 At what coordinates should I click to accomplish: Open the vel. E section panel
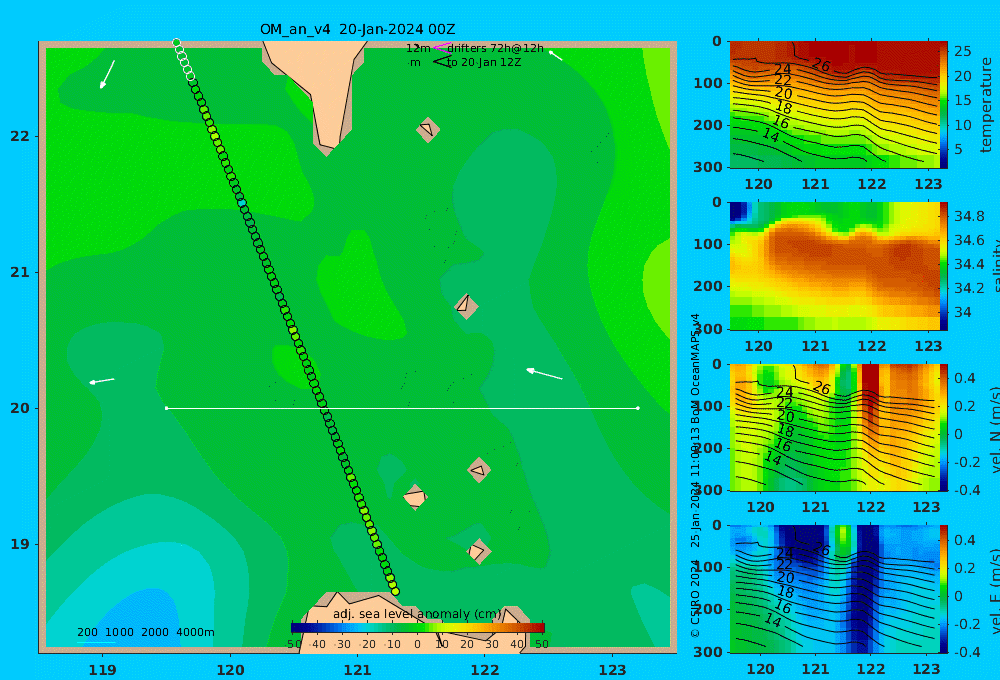coord(834,589)
